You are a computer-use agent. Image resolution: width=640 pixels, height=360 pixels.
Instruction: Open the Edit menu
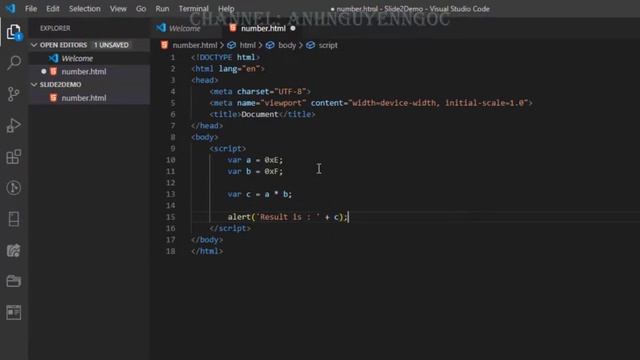tap(52, 9)
